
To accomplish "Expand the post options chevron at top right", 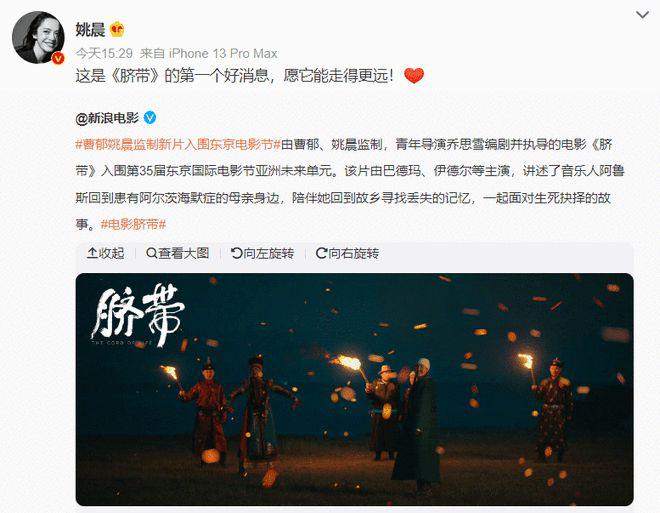I will point(642,15).
